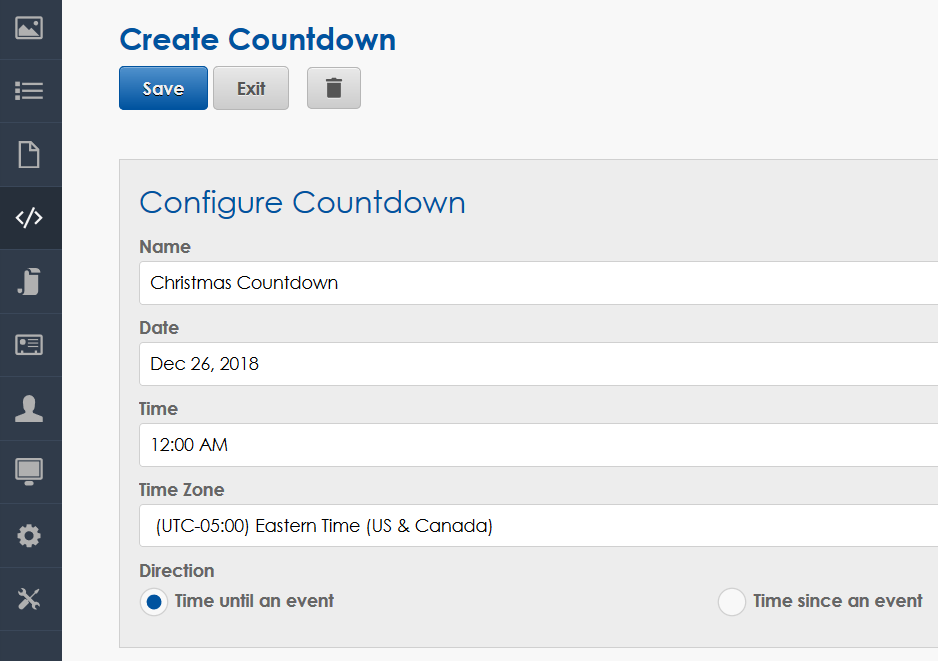Open the Templates card icon in sidebar
Screen dimensions: 938x661
click(x=30, y=344)
